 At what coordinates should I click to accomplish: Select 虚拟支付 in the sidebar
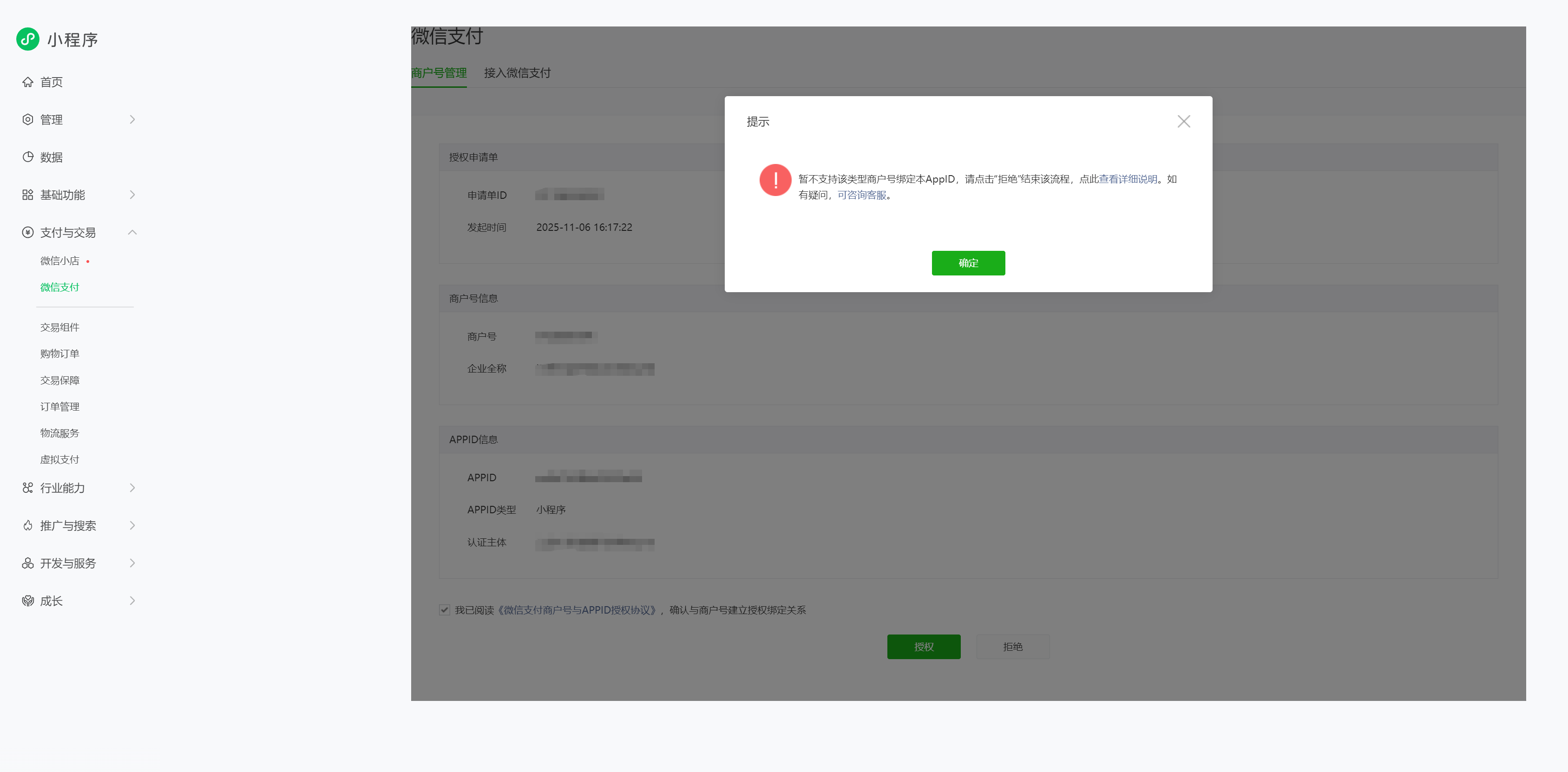59,460
